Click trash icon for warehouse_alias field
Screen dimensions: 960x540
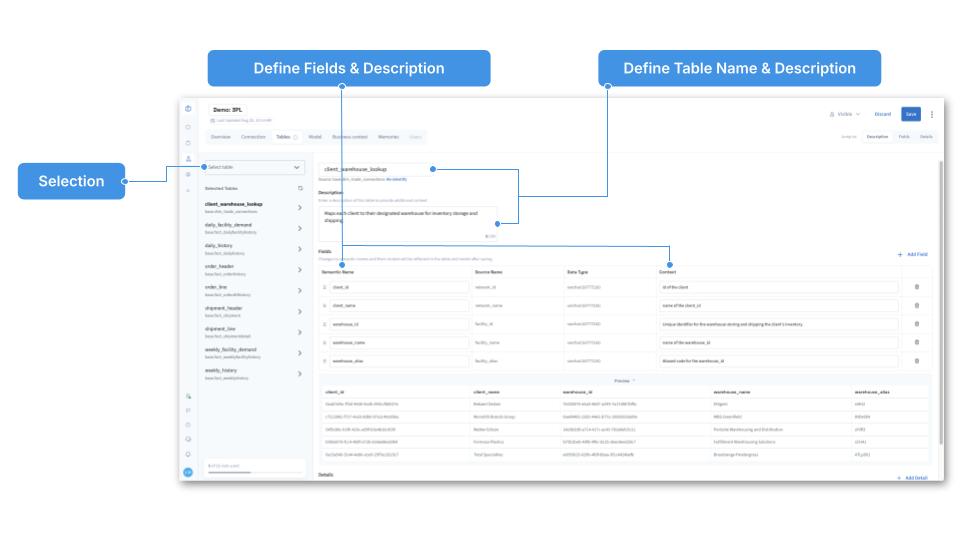tap(917, 360)
